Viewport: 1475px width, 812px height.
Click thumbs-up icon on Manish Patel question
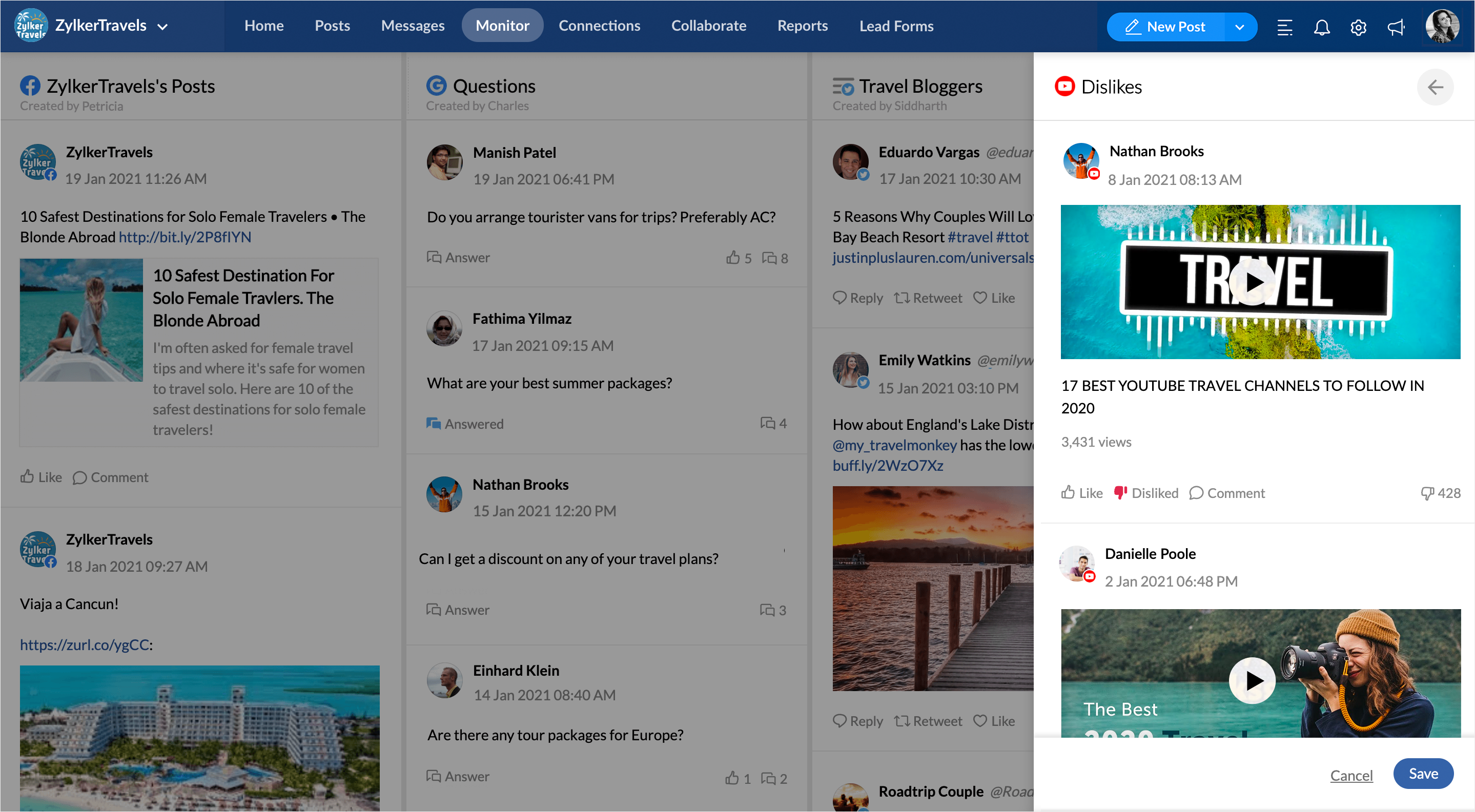coord(732,258)
